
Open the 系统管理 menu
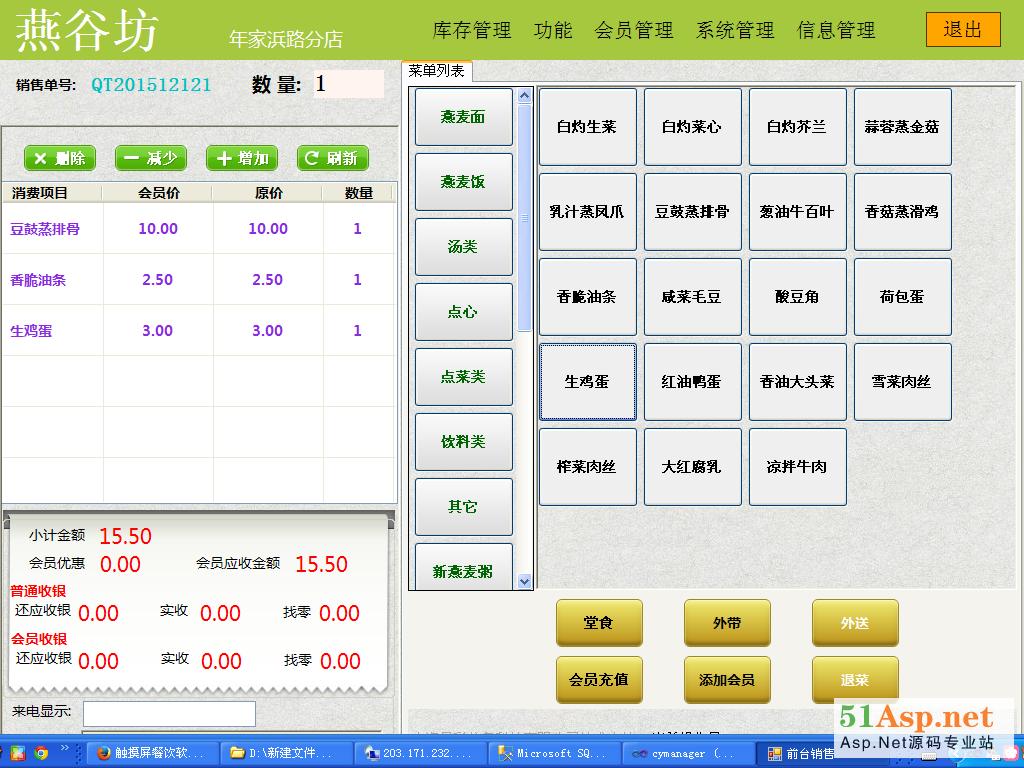(x=735, y=30)
